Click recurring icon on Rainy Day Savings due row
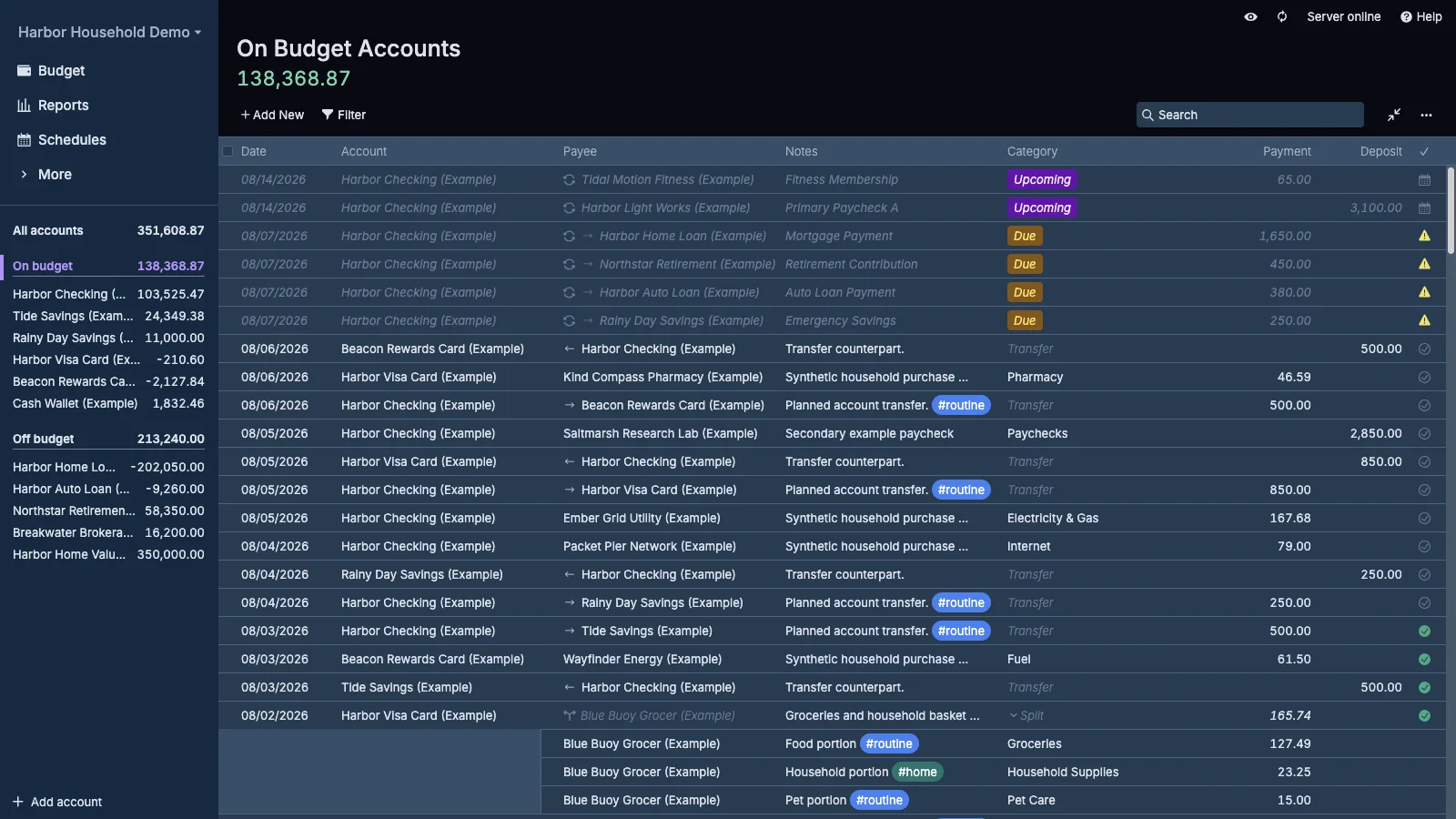The width and height of the screenshot is (1456, 819). 569,321
